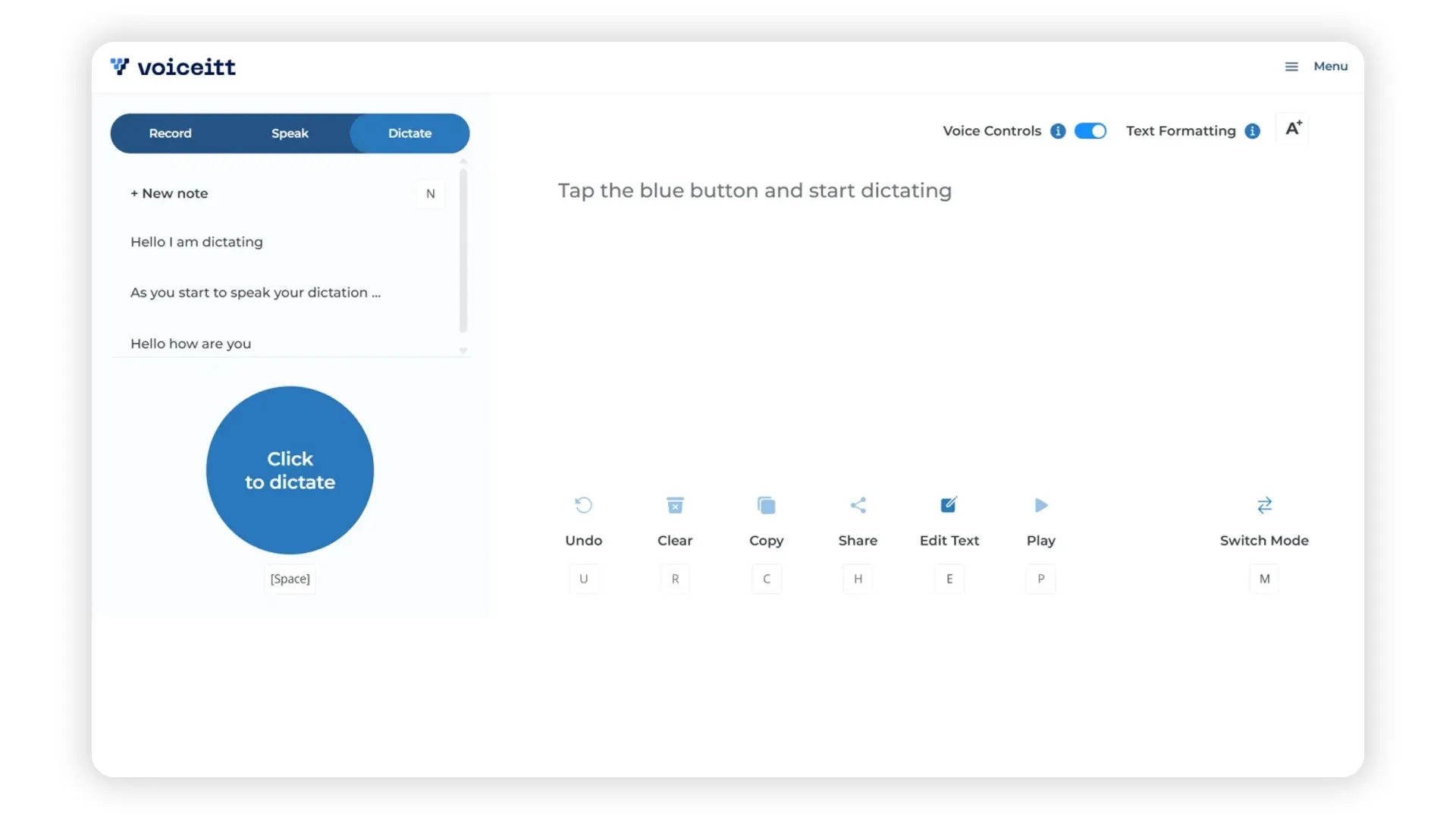Screen dimensions: 1456x819
Task: Create a new note with + New note
Action: pos(169,193)
